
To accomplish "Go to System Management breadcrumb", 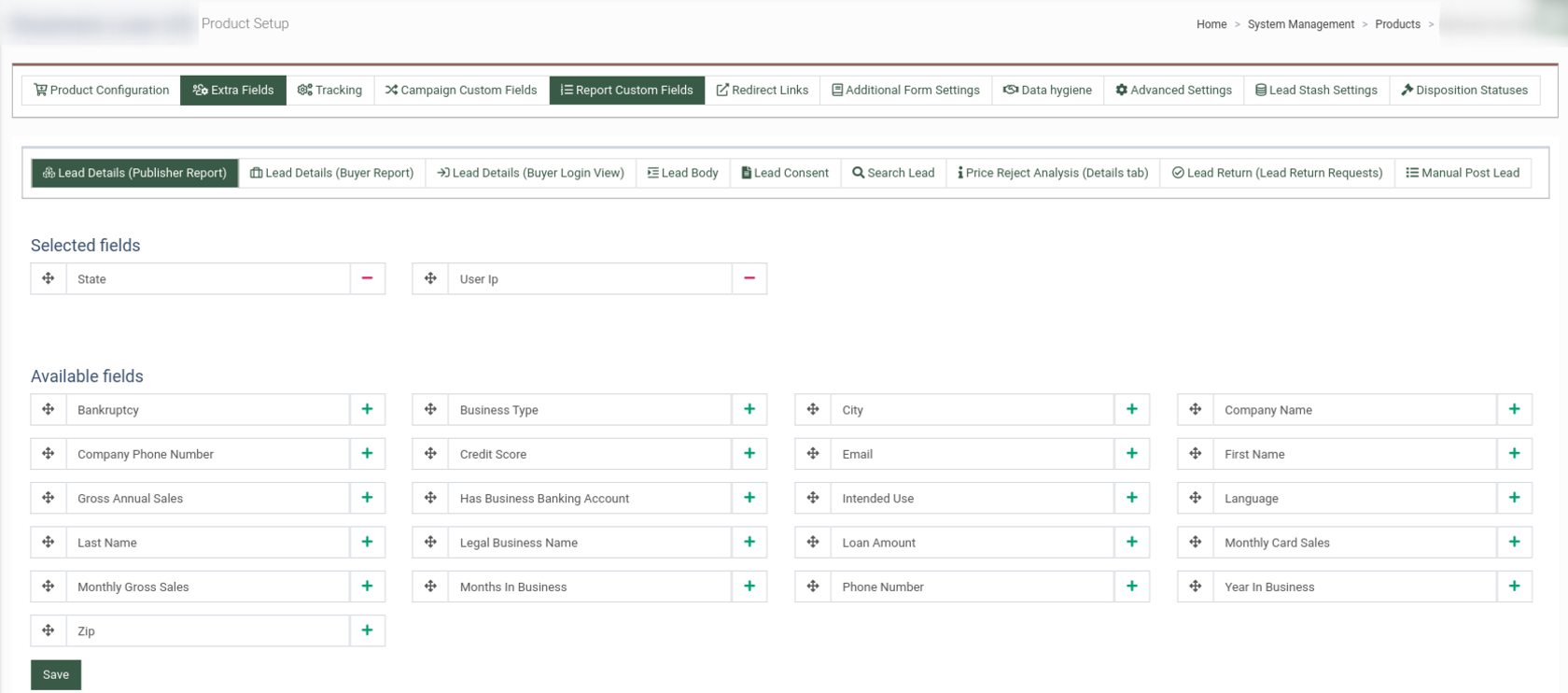I will tap(1300, 24).
